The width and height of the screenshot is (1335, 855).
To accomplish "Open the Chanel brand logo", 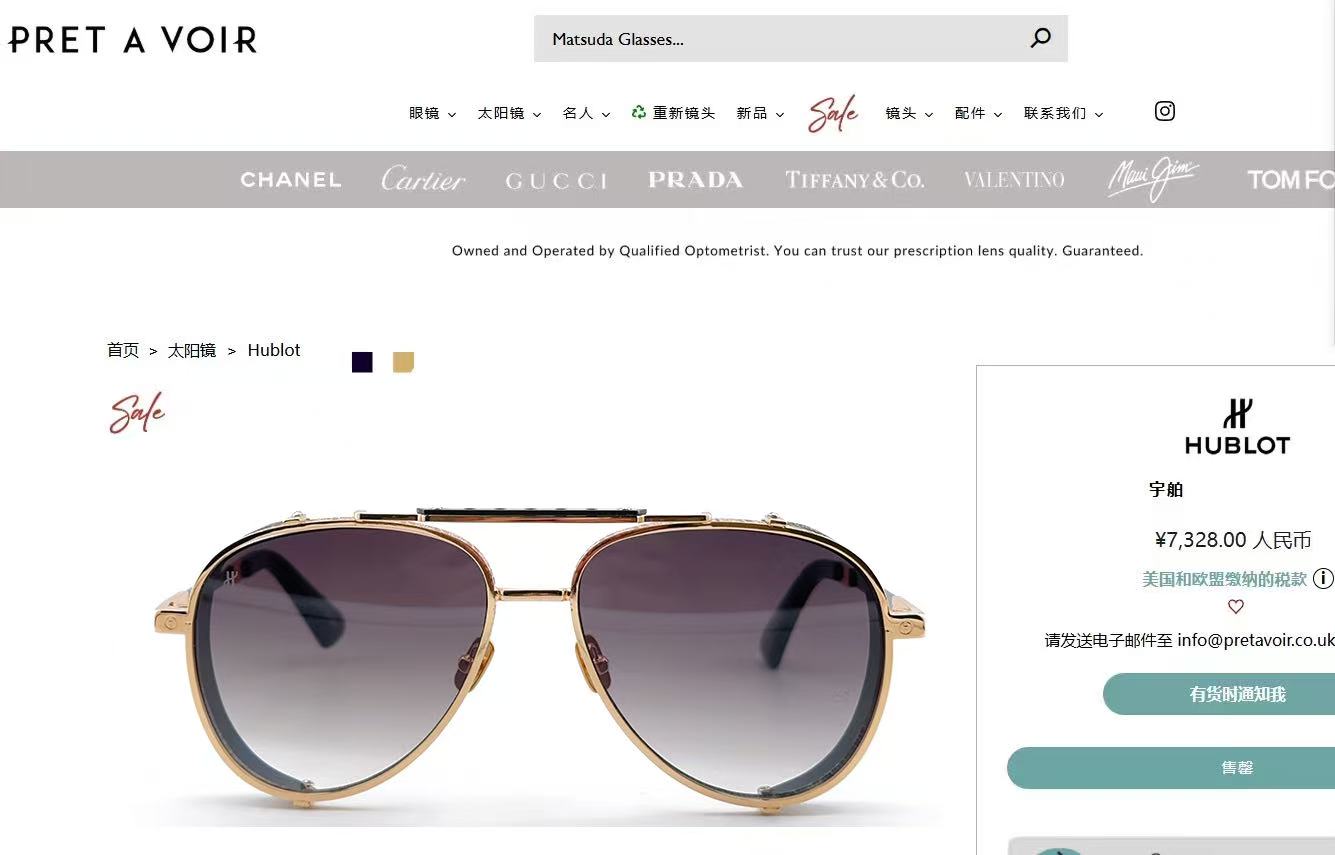I will coord(291,180).
